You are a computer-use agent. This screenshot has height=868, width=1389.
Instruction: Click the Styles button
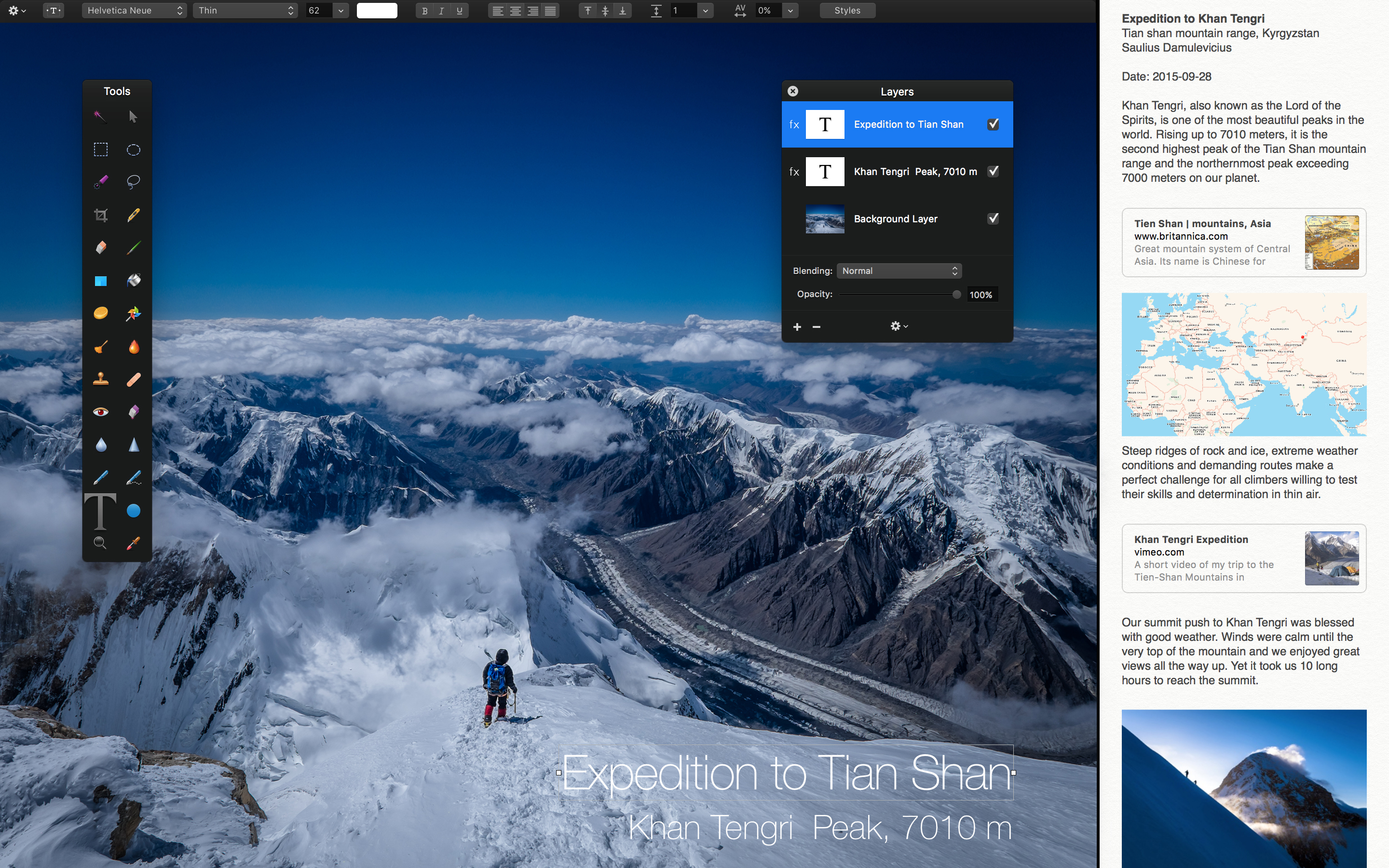pos(847,10)
